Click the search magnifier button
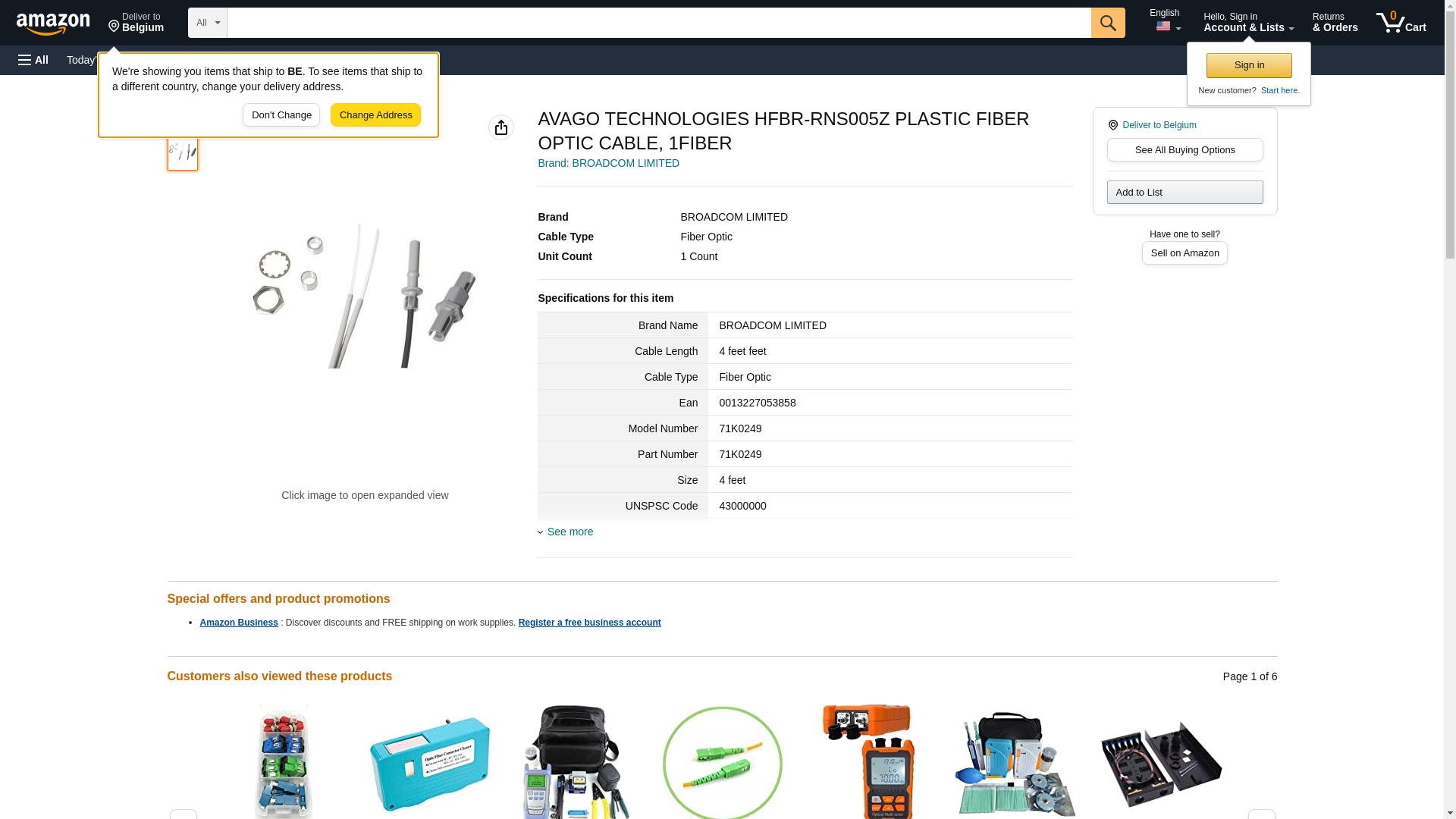Viewport: 1456px width, 819px height. click(x=1108, y=23)
